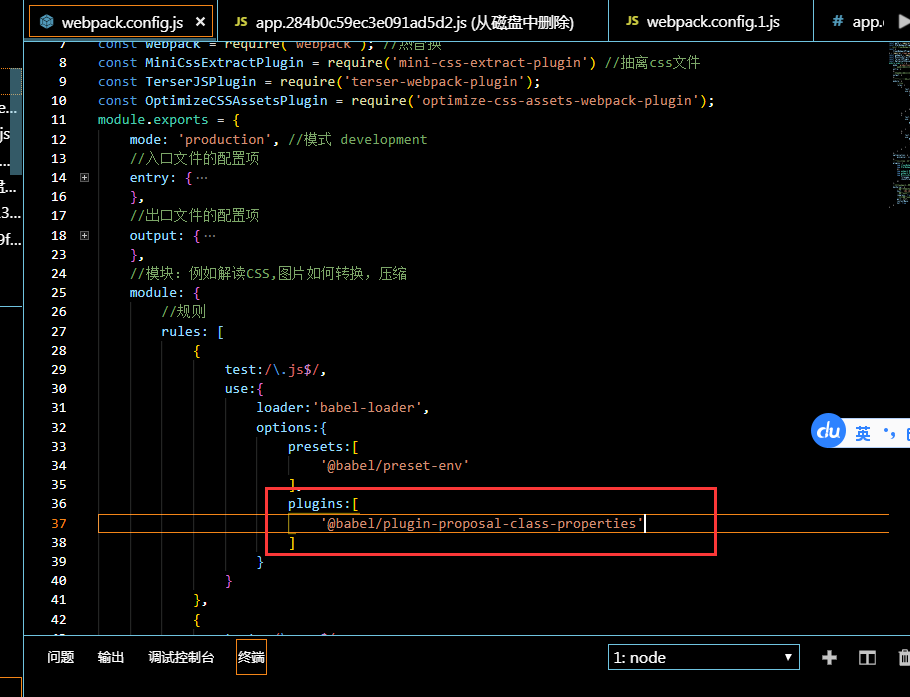Expand the folded output block
The width and height of the screenshot is (910, 697).
(x=85, y=236)
